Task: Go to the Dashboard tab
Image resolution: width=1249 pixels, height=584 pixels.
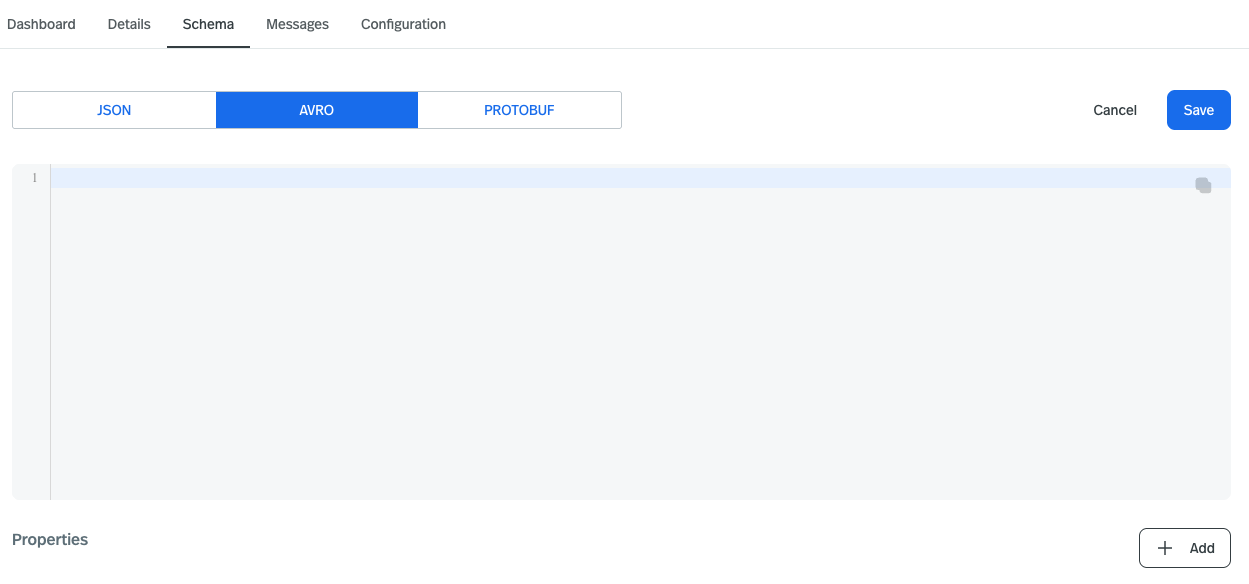Action: pyautogui.click(x=41, y=23)
